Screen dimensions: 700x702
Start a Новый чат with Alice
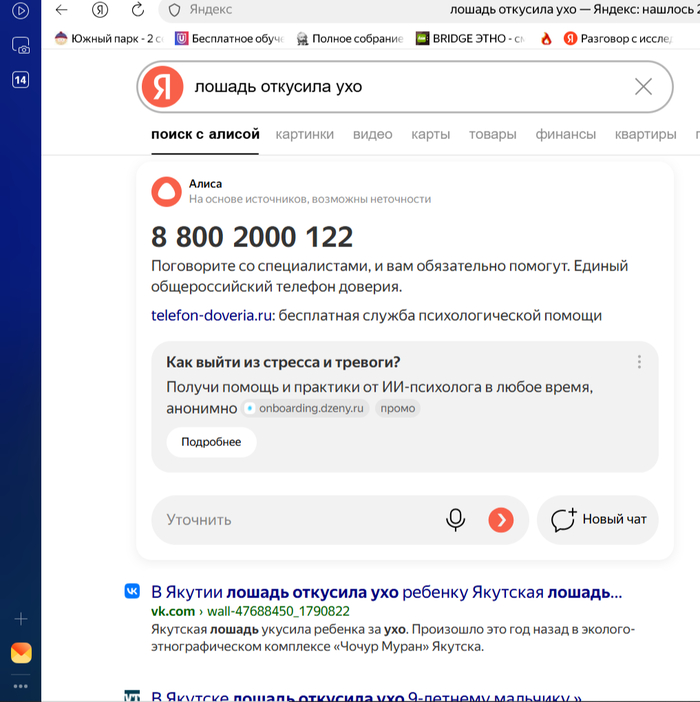coord(598,520)
